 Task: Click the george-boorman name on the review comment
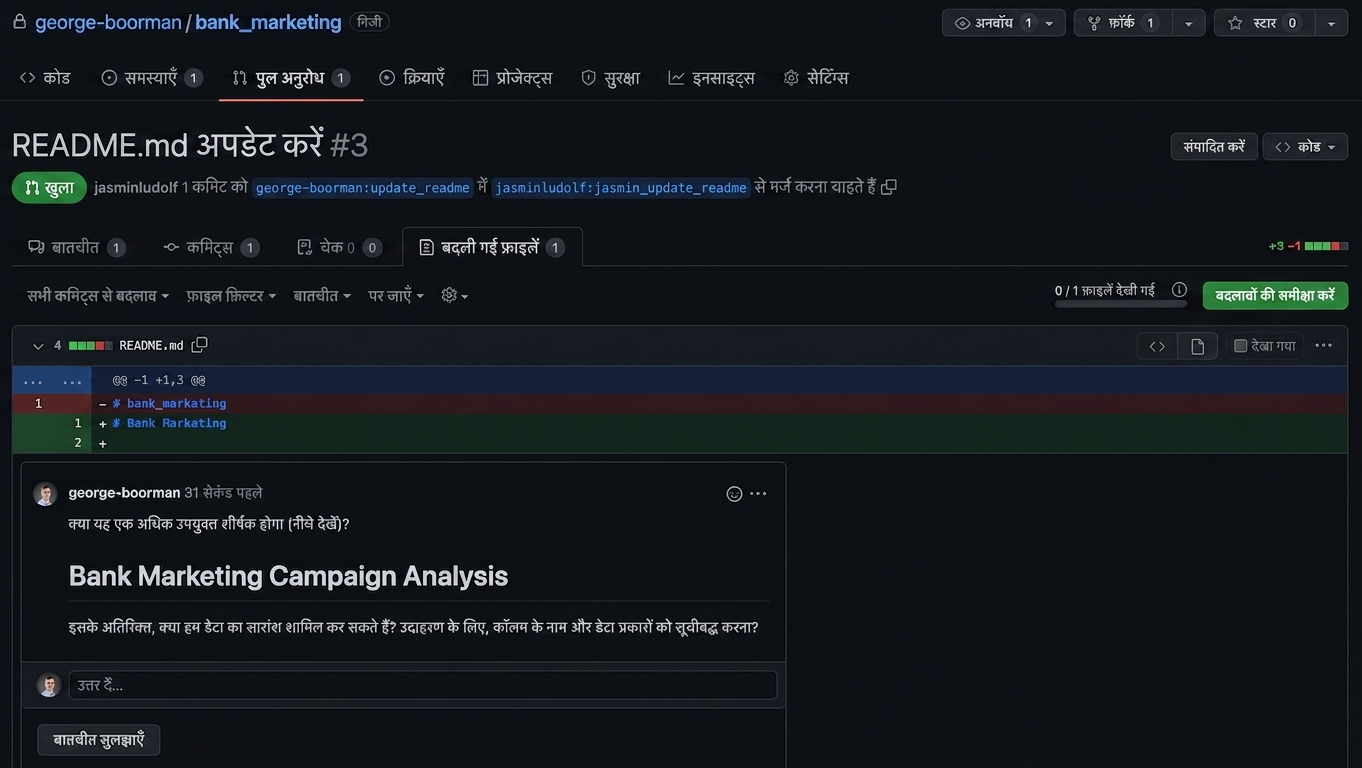tap(124, 493)
